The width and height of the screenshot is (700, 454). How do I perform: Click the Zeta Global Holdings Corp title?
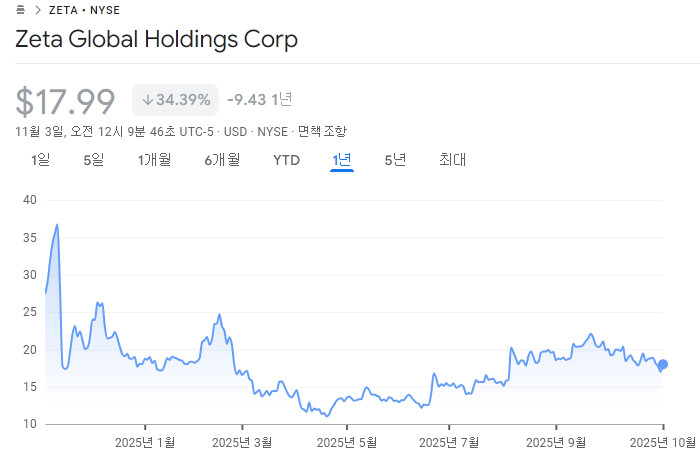coord(156,40)
